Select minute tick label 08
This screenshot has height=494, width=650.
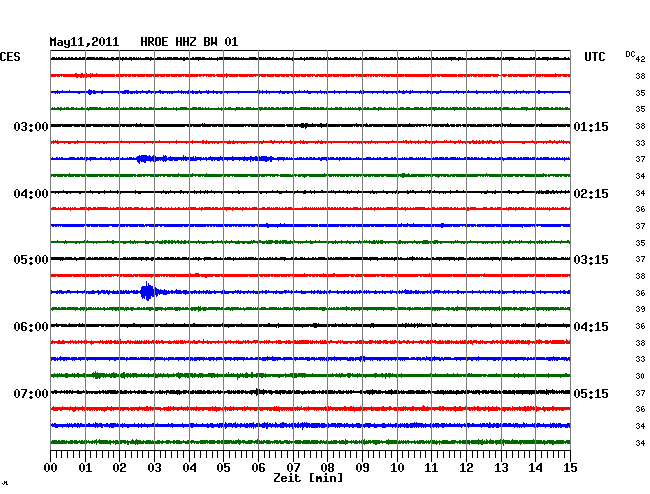click(327, 467)
